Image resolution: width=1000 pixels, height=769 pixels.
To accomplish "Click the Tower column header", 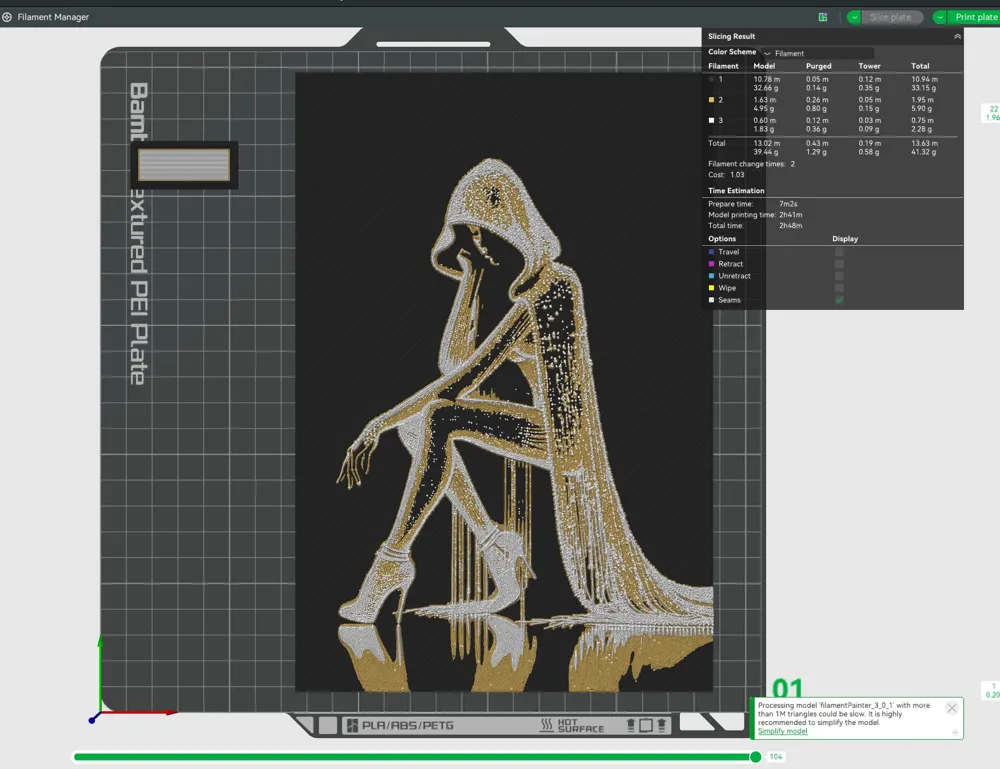I will [x=869, y=66].
